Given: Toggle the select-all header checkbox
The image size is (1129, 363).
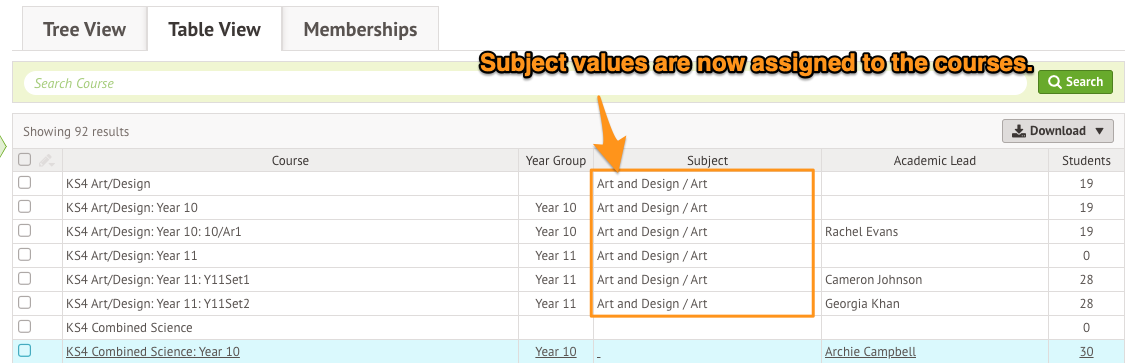Looking at the screenshot, I should point(24,160).
